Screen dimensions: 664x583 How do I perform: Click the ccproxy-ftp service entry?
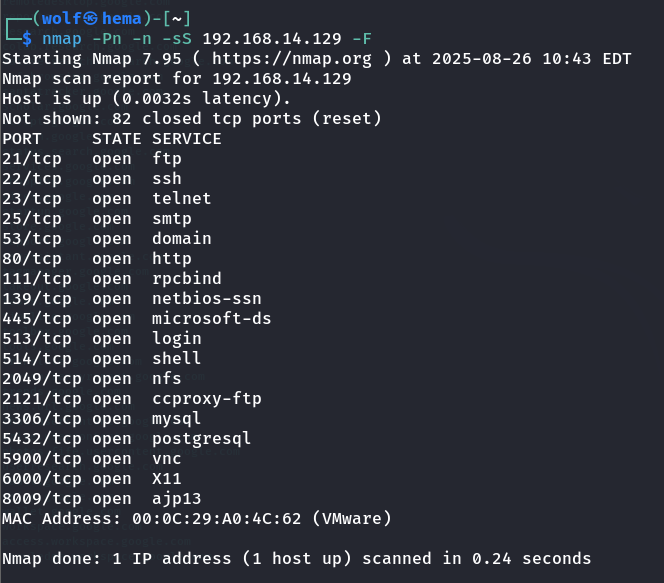click(206, 399)
